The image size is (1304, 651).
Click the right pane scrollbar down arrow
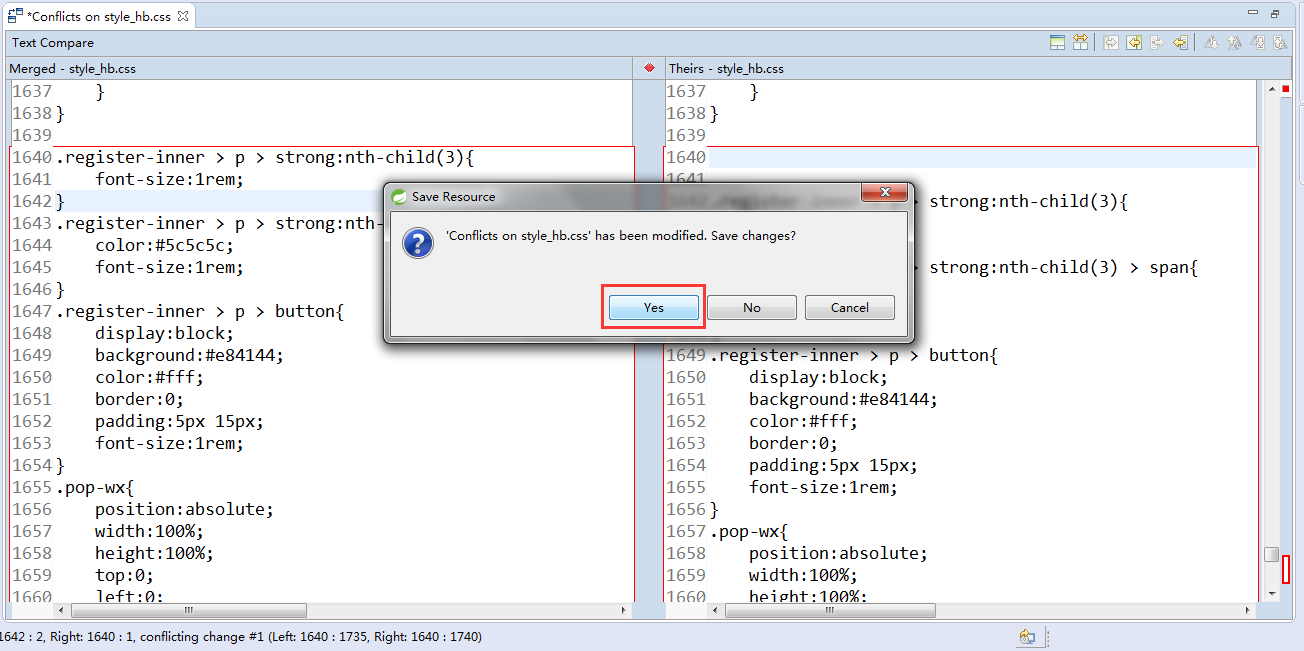tap(1270, 594)
